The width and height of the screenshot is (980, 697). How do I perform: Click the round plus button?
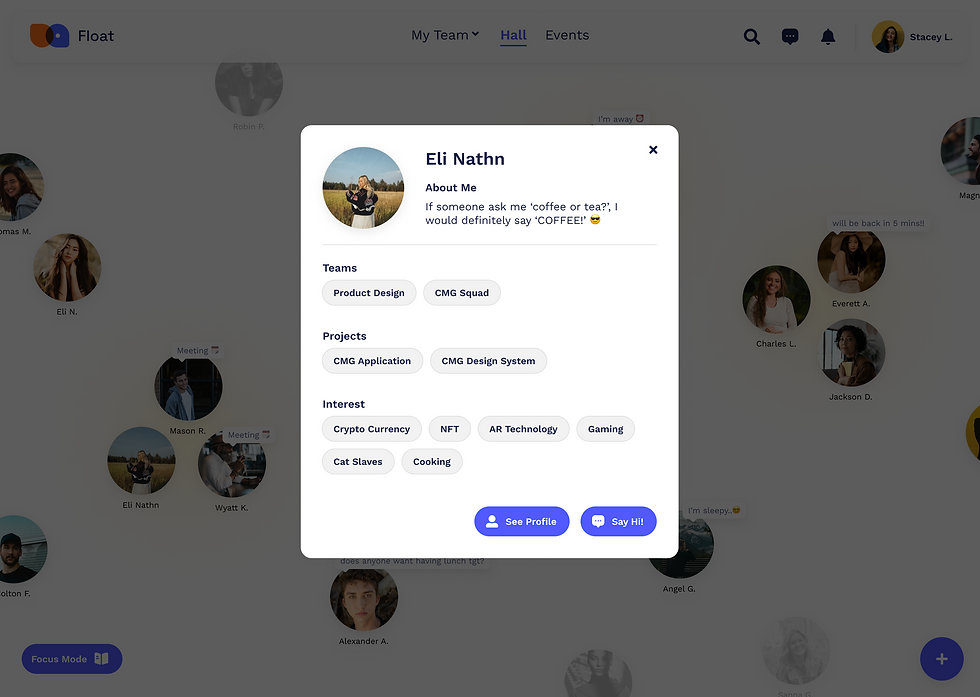pyautogui.click(x=941, y=659)
